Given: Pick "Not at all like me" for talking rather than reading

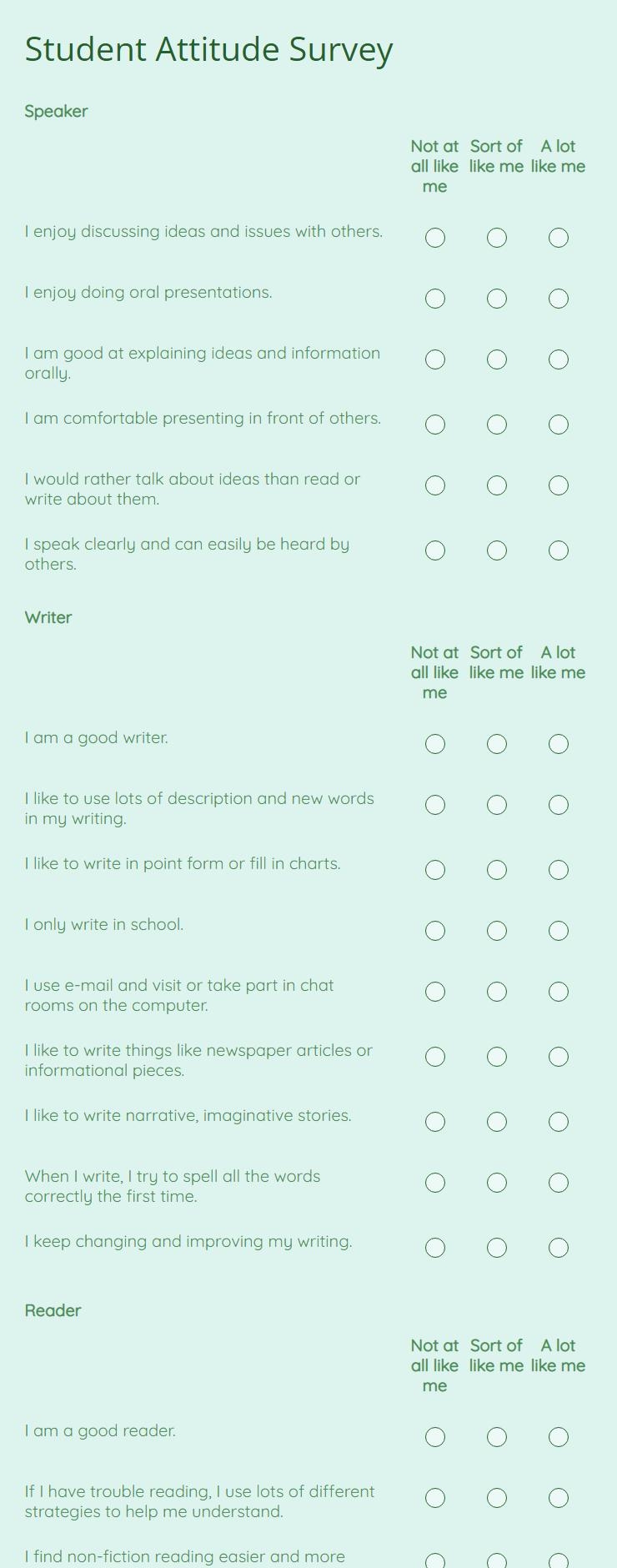Looking at the screenshot, I should tap(434, 485).
